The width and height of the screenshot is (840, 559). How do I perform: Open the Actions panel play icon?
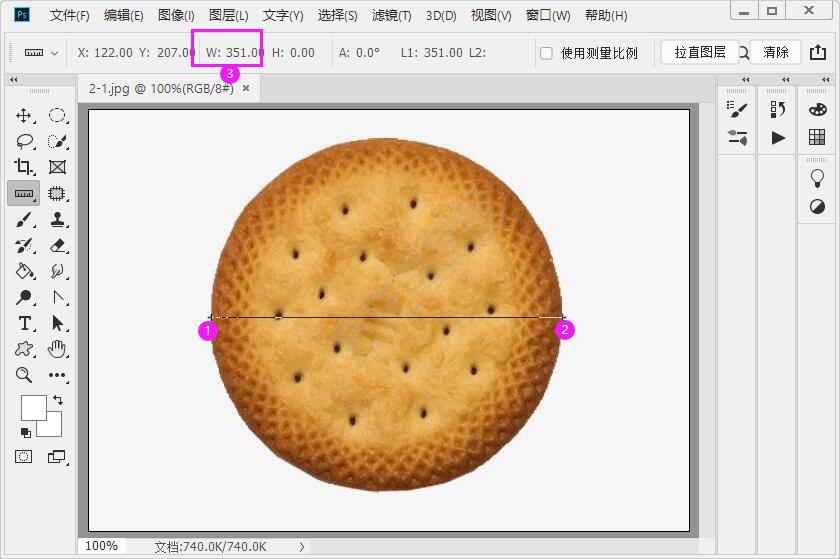coord(778,138)
